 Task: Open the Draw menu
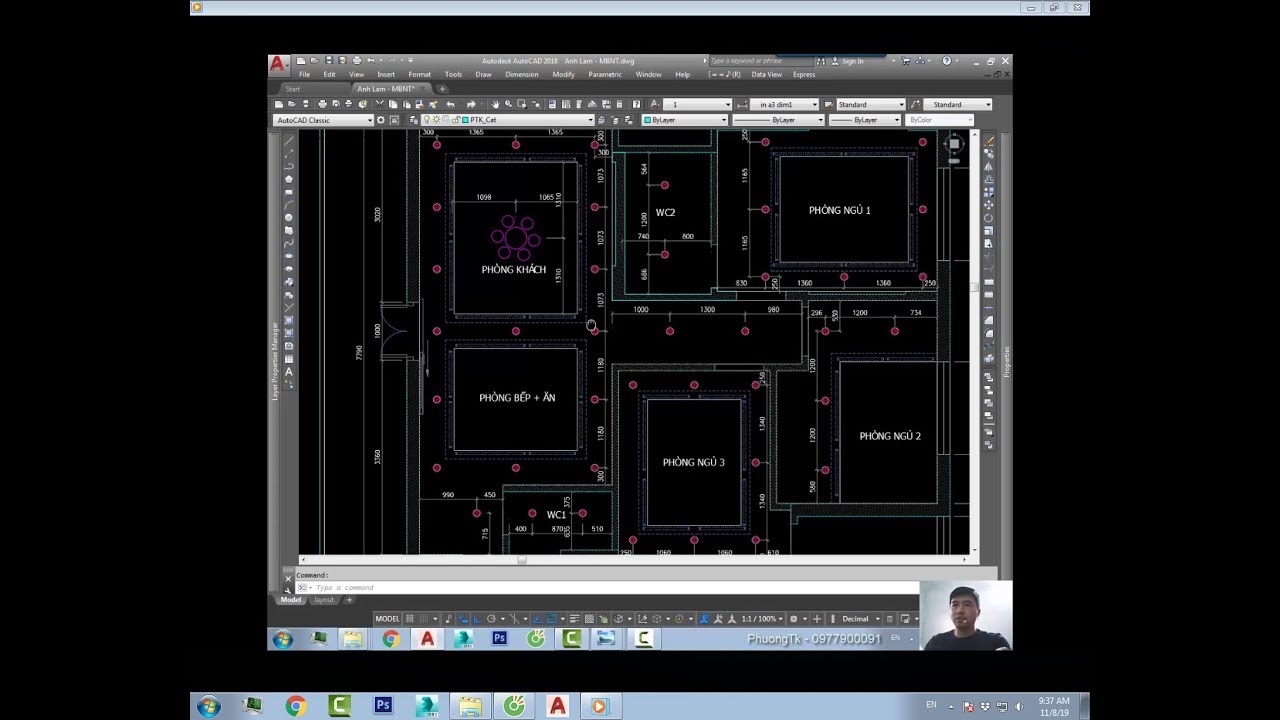[483, 74]
